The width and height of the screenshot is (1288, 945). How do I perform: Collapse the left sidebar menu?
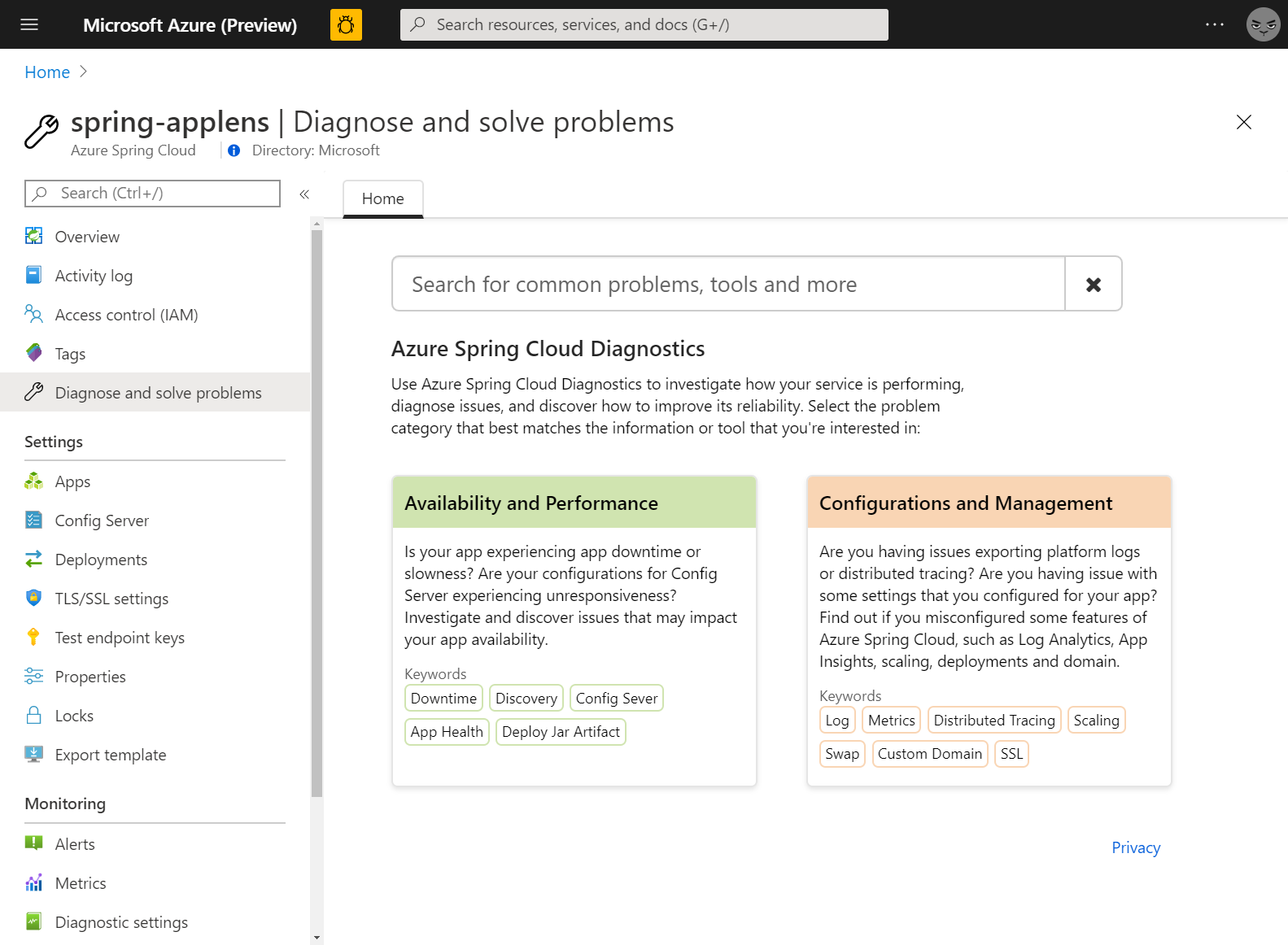click(304, 194)
